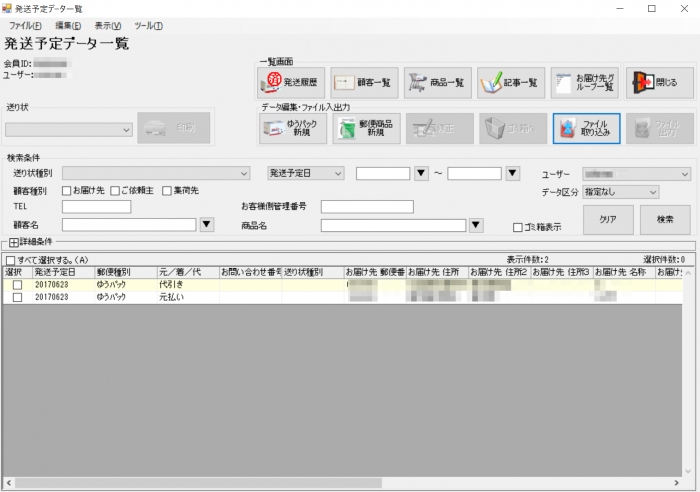Open the 発送予定日 date type dropdown
700x492 pixels.
click(306, 173)
